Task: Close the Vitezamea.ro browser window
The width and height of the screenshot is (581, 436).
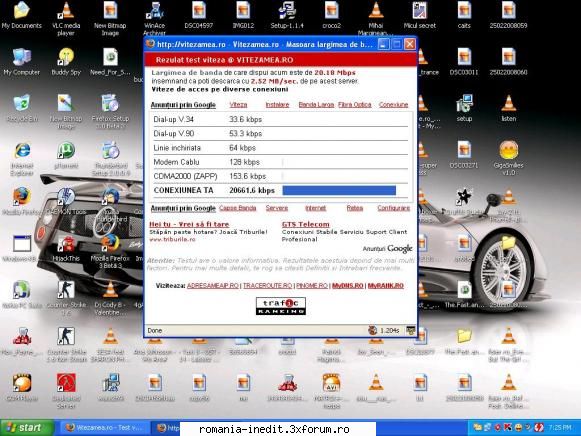Action: 409,44
